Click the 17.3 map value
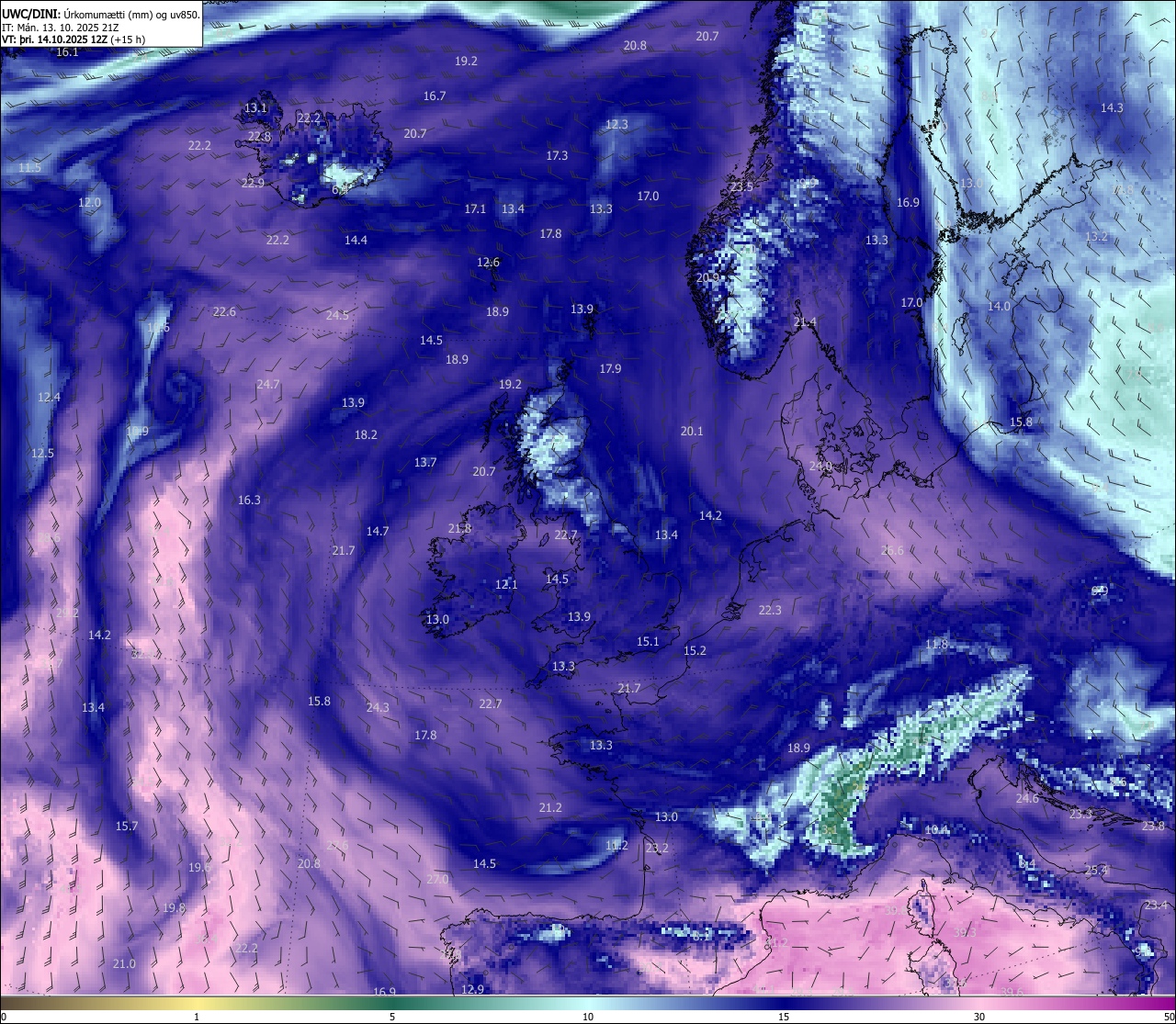The width and height of the screenshot is (1176, 1024). click(x=557, y=156)
